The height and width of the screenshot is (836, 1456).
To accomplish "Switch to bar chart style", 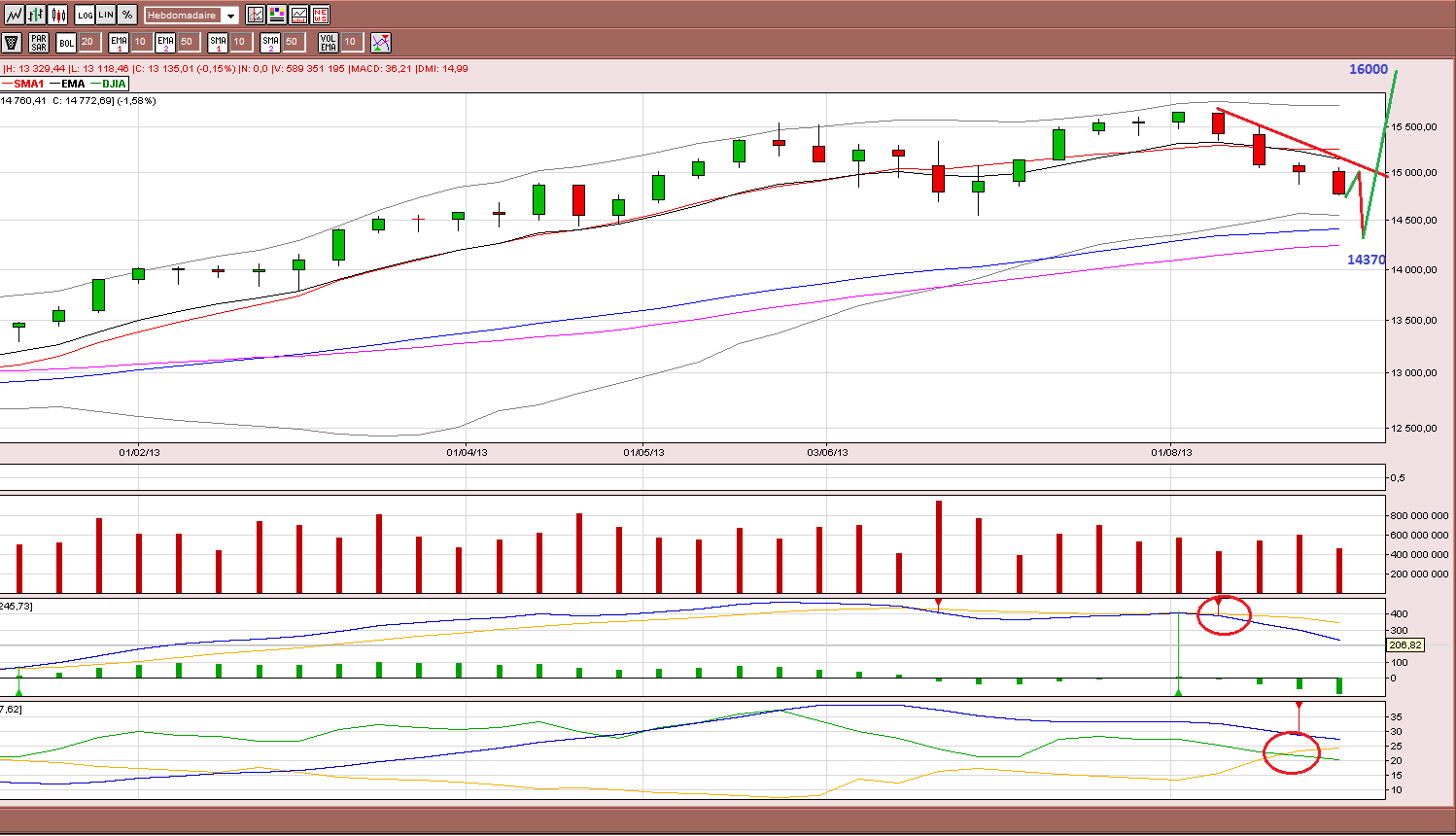I will point(36,16).
